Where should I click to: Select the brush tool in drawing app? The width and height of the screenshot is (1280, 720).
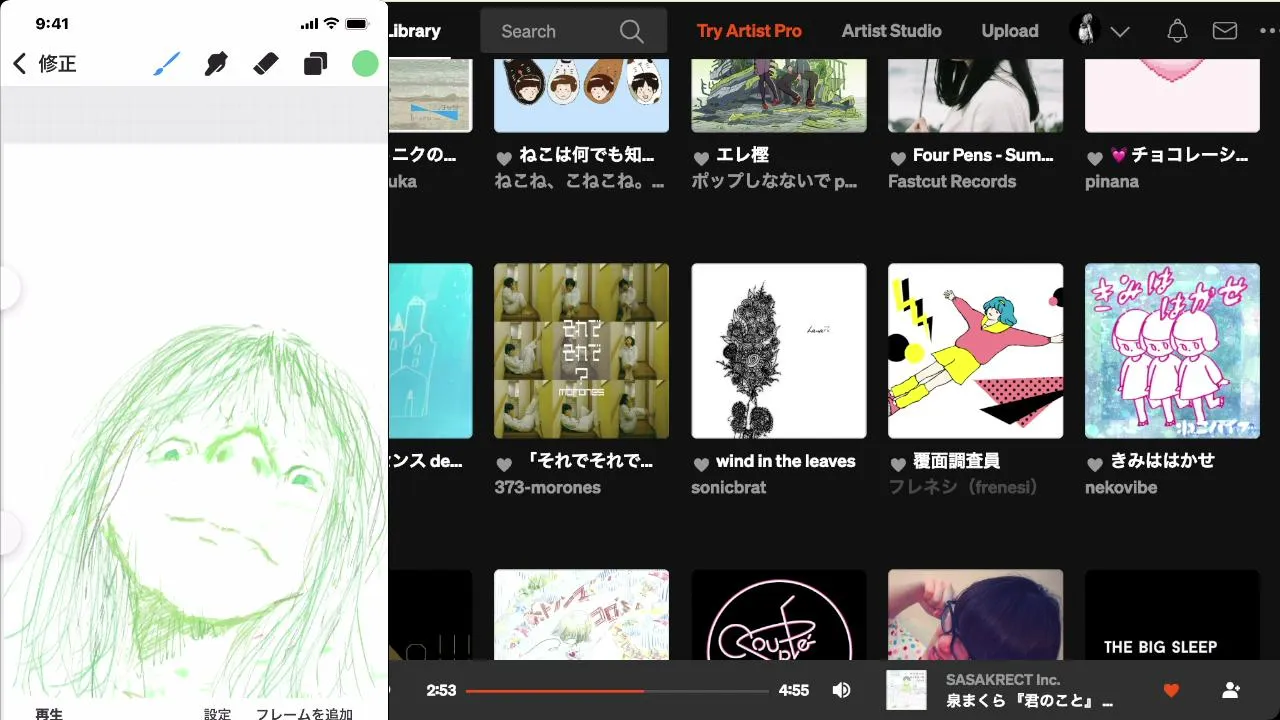coord(167,64)
